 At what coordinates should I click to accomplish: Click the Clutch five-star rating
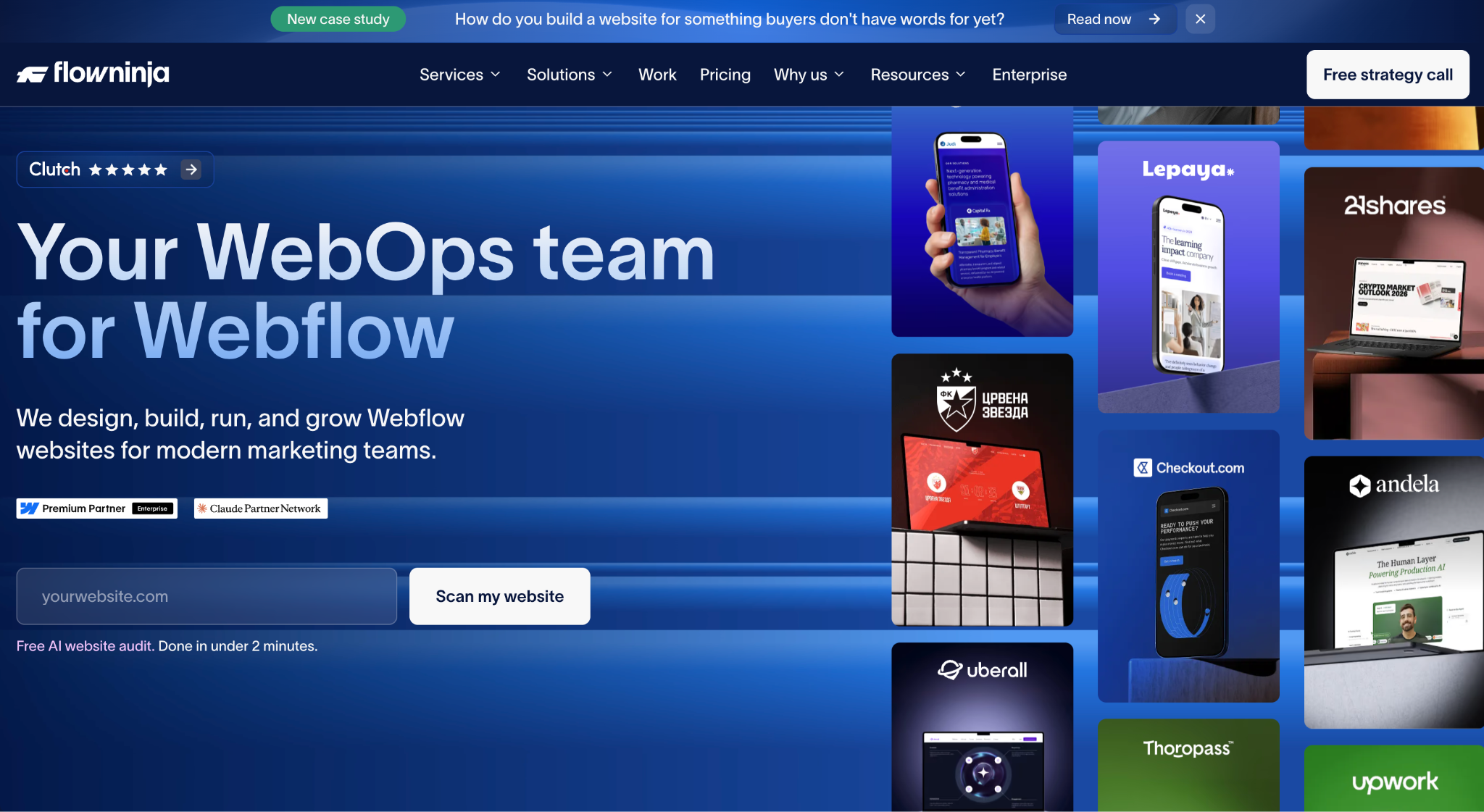[128, 169]
